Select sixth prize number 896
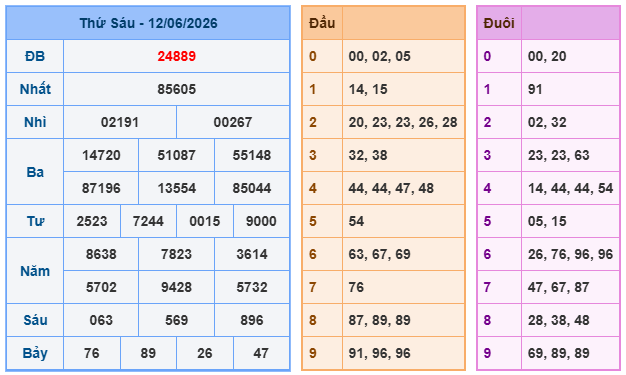The height and width of the screenshot is (375, 626). 252,320
